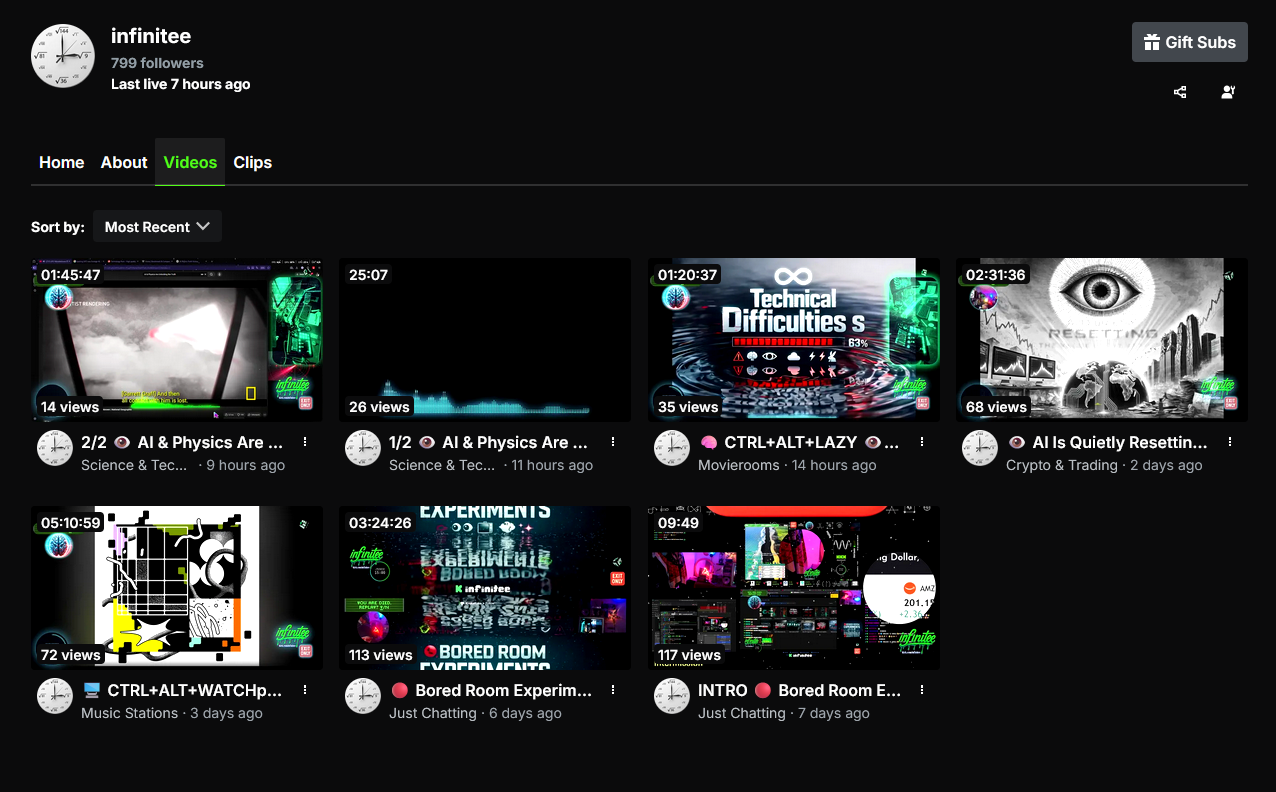Image resolution: width=1276 pixels, height=792 pixels.
Task: Click avatar beside CTRL+ALT+LAZY title
Action: pyautogui.click(x=672, y=448)
